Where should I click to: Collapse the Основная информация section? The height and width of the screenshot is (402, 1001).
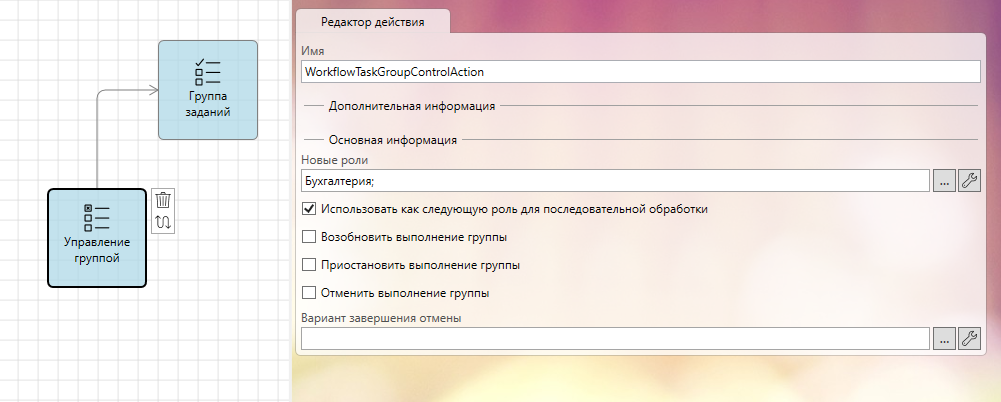point(393,140)
